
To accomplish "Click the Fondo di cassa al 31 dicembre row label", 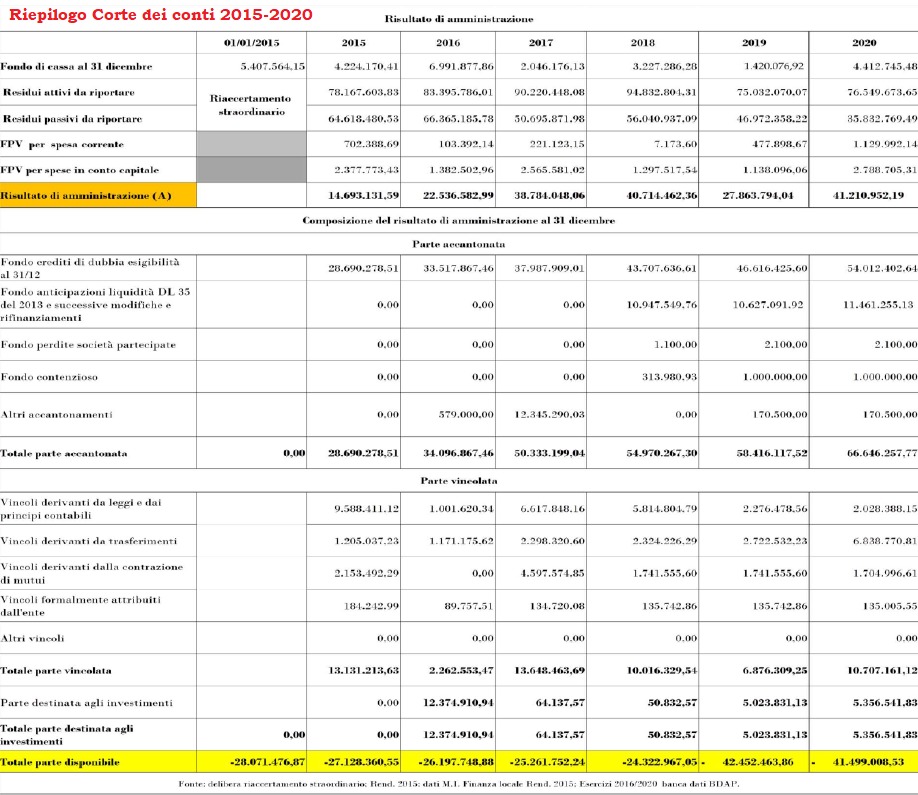I will point(77,66).
